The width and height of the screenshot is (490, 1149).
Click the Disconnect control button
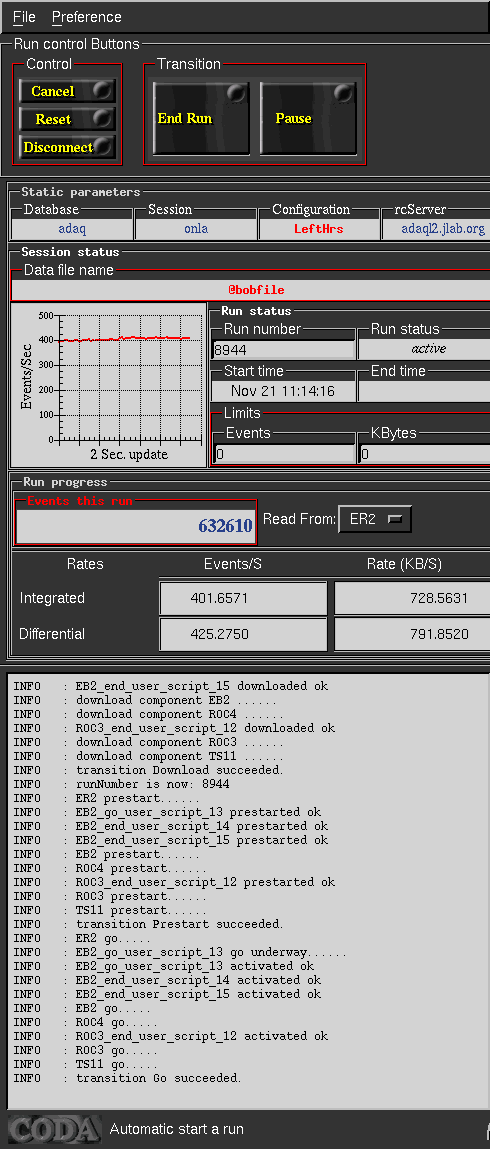pyautogui.click(x=67, y=147)
